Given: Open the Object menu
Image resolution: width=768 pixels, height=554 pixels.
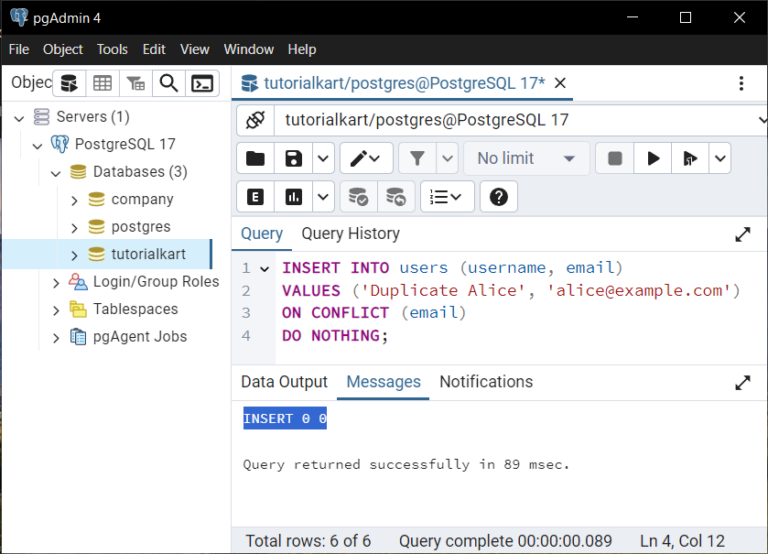Looking at the screenshot, I should click(x=63, y=49).
